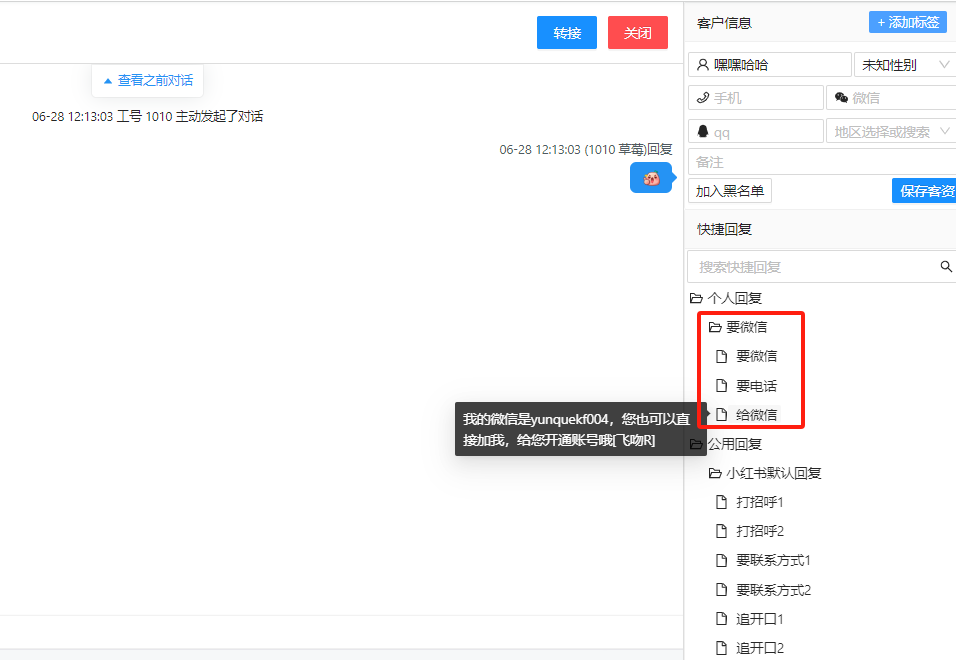Click the search magnifier icon in quick replies
The width and height of the screenshot is (956, 660).
click(946, 267)
